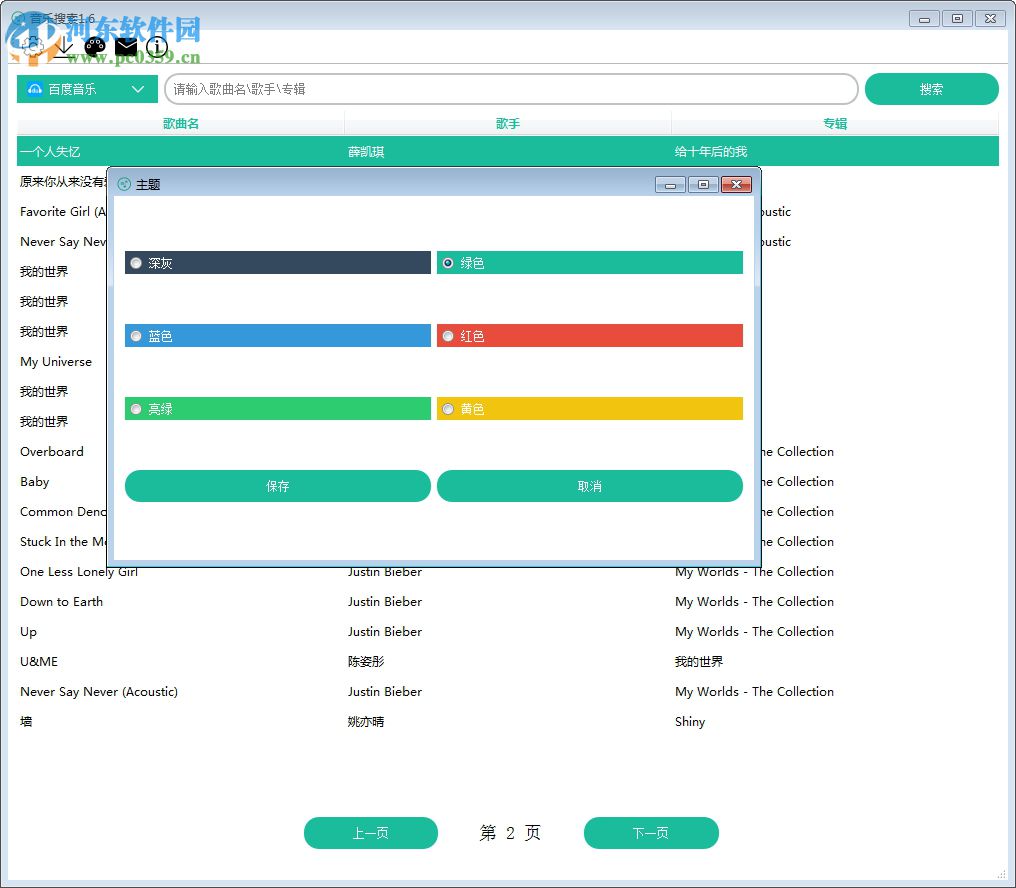Click the 专辑 column header
Viewport: 1016px width, 888px height.
pos(835,123)
